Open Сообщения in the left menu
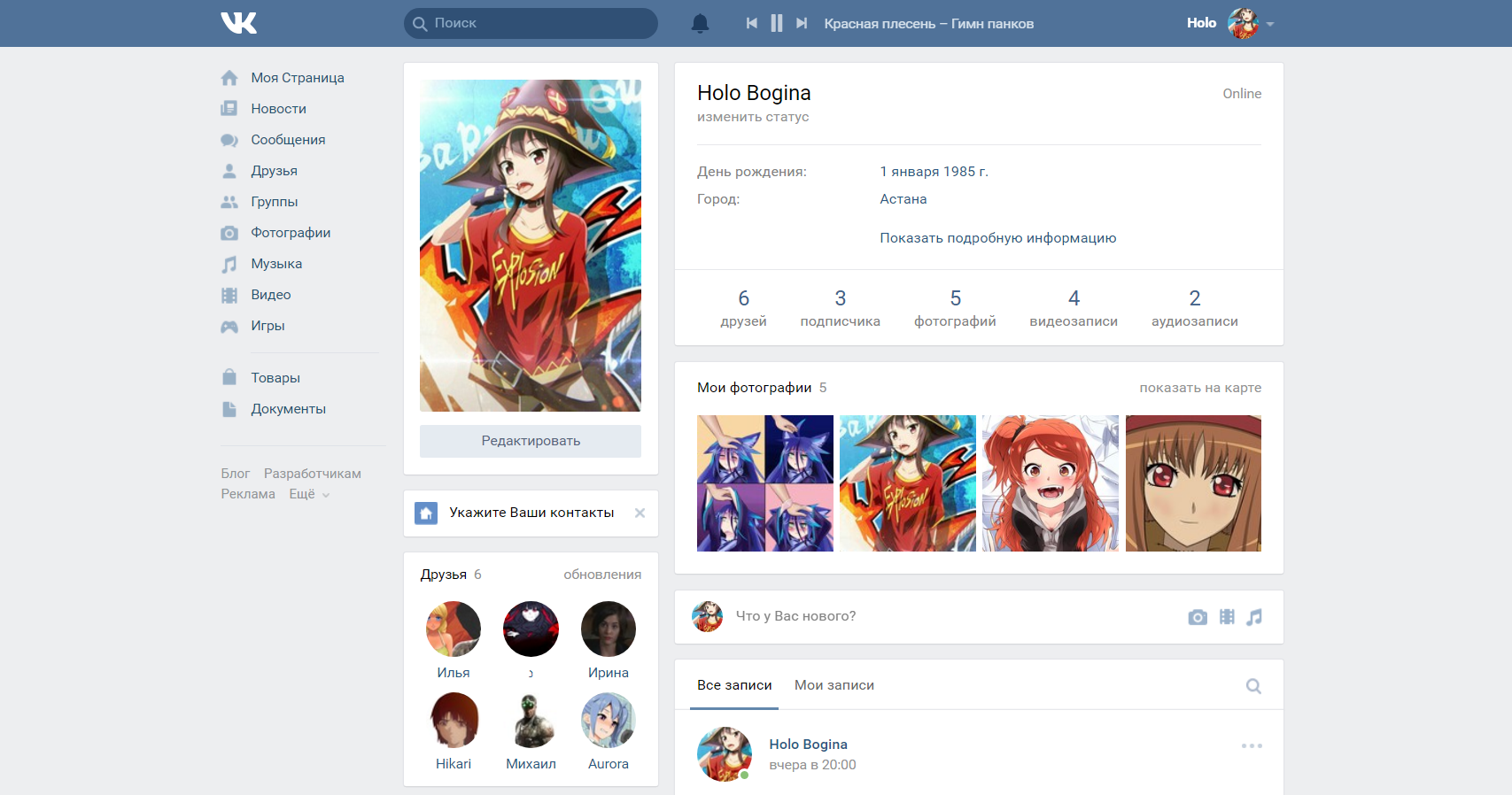The image size is (1512, 795). click(x=288, y=140)
